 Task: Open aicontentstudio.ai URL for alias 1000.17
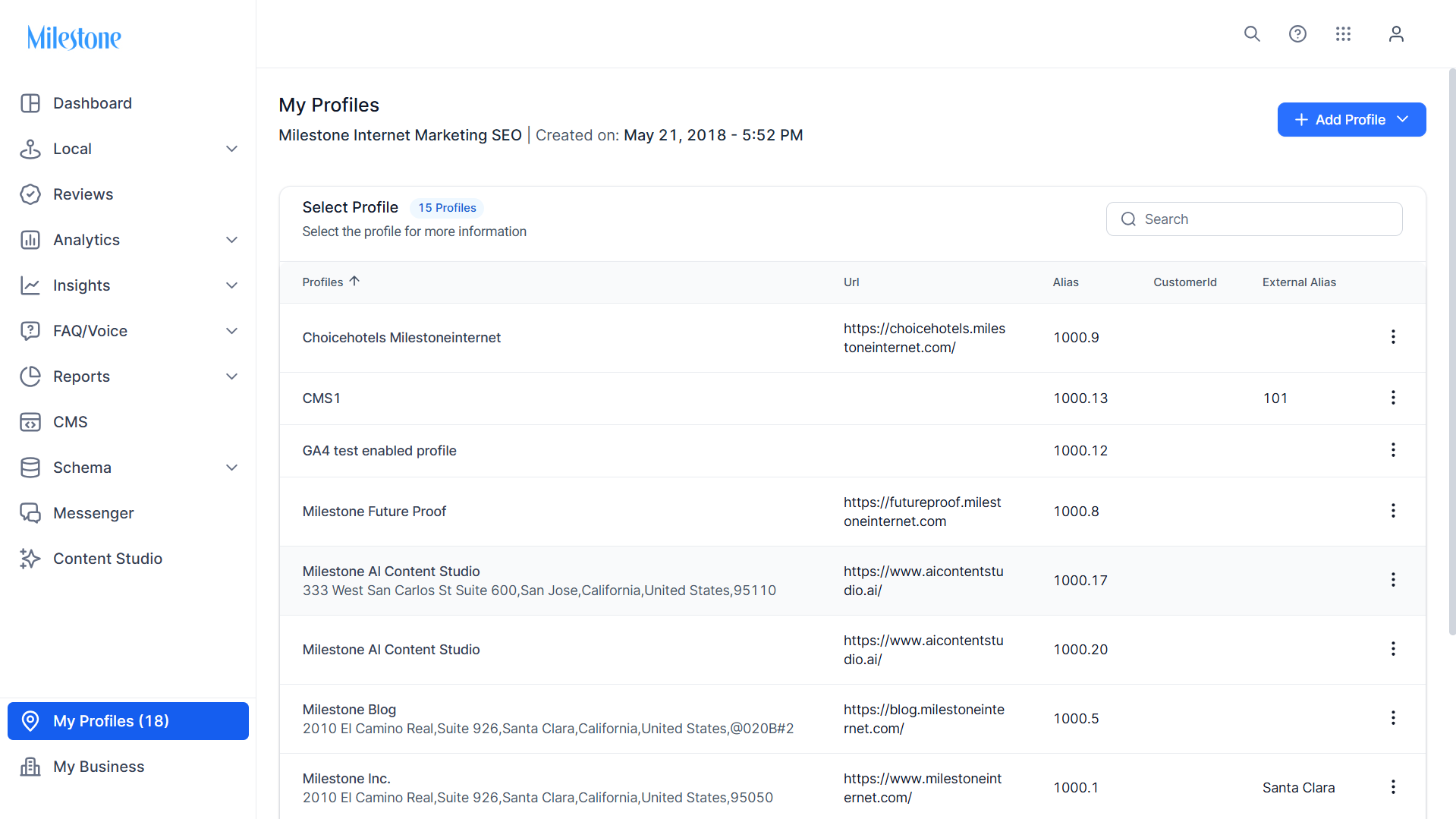pyautogui.click(x=923, y=581)
